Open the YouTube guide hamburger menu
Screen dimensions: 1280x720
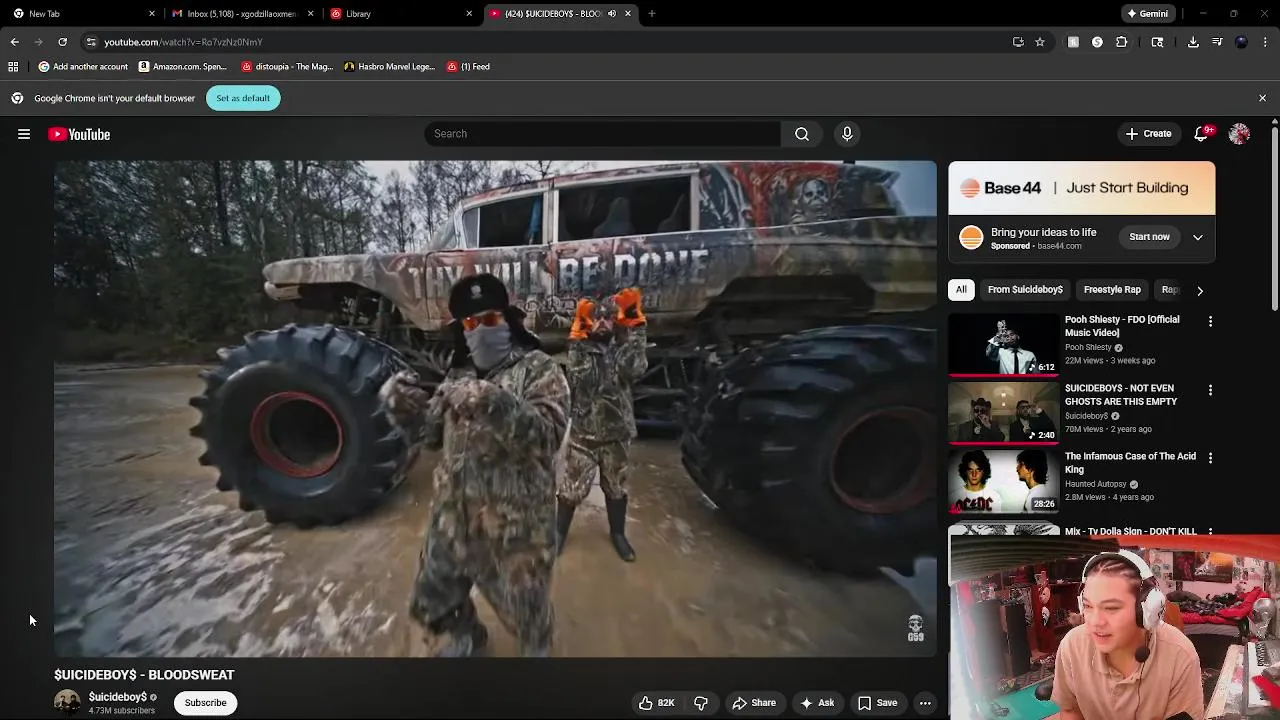[24, 134]
